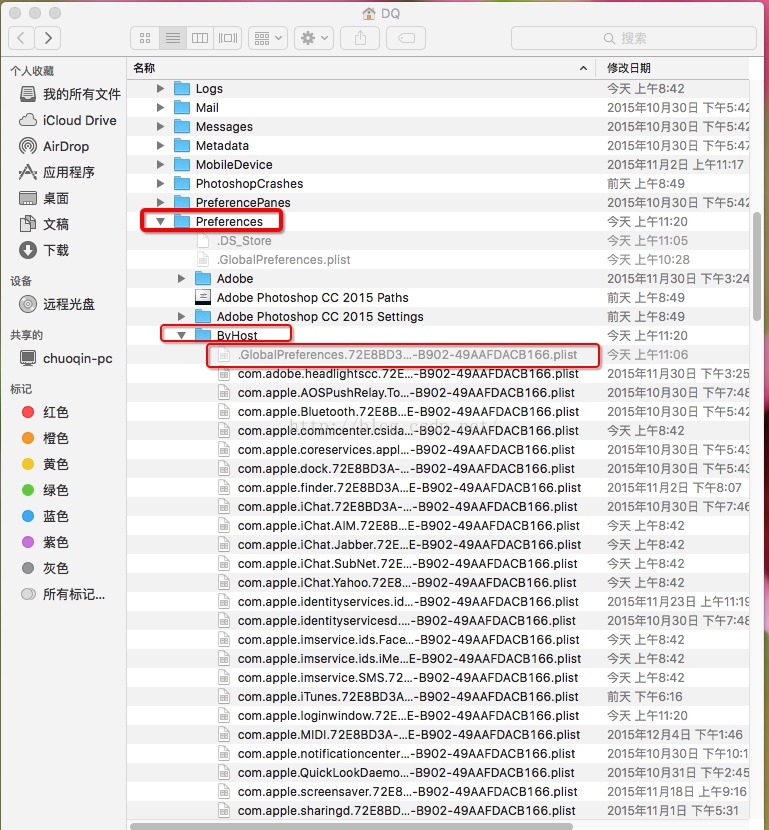Select com.apple.MIDI plist file
769x830 pixels.
409,735
